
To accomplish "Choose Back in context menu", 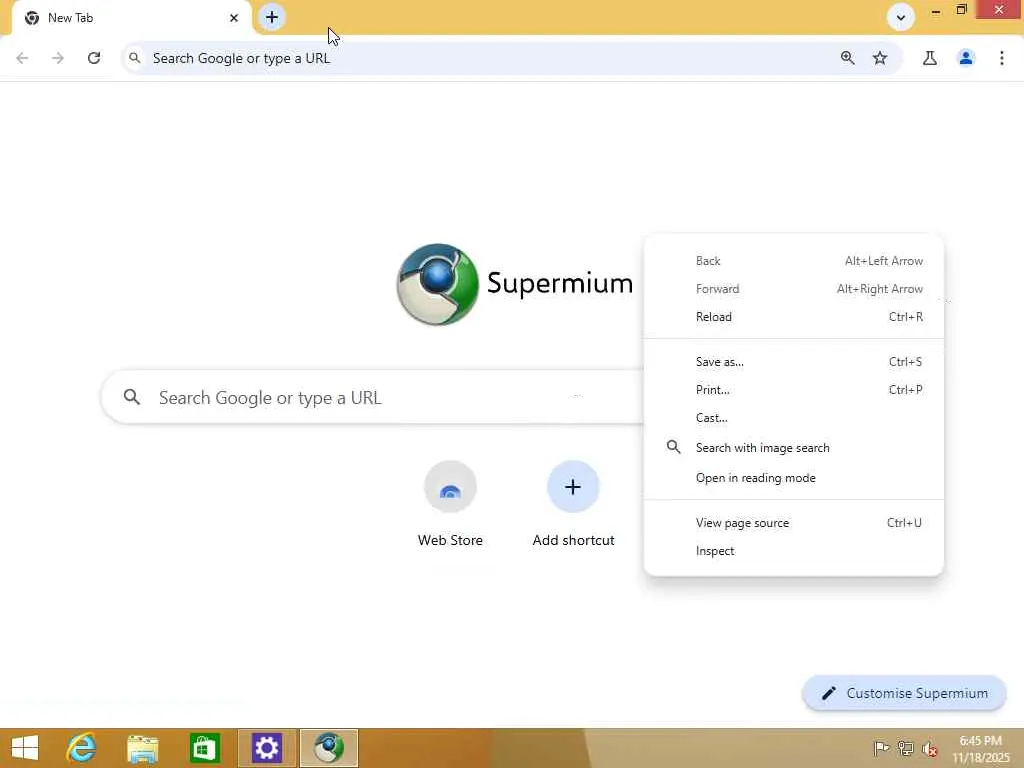I will [793, 261].
